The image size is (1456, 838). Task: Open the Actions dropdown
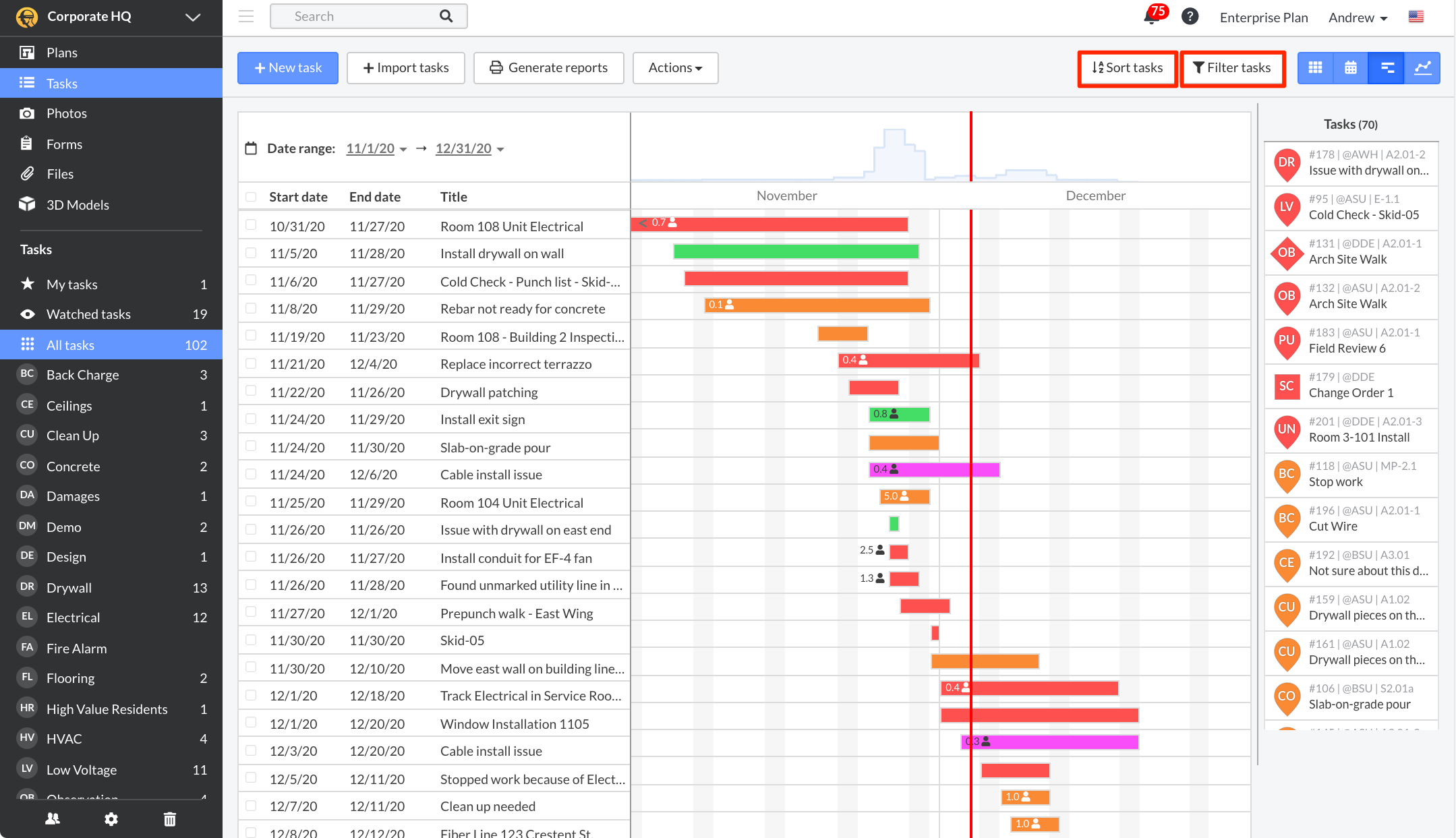click(675, 67)
